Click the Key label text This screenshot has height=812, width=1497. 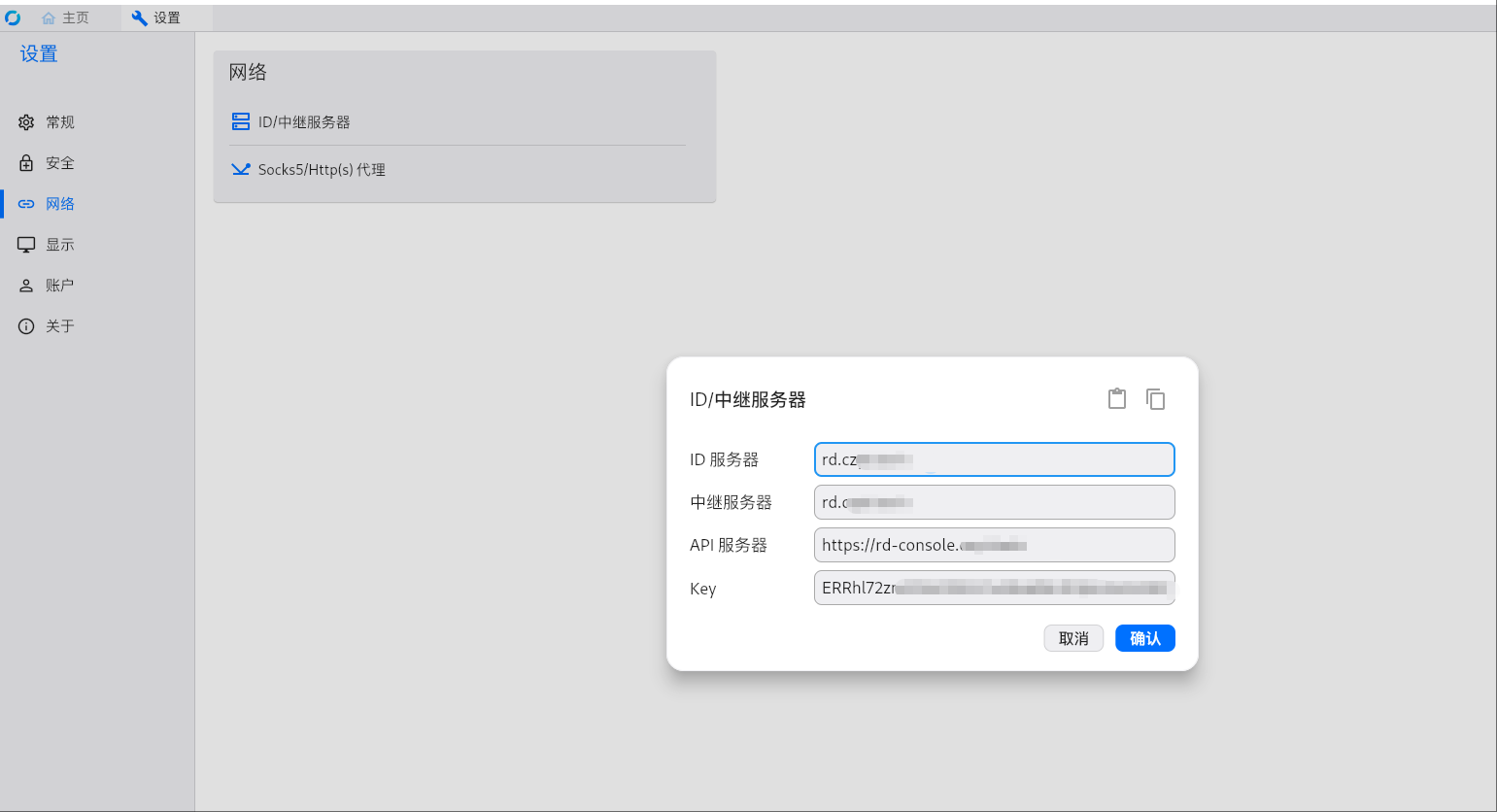click(x=703, y=589)
